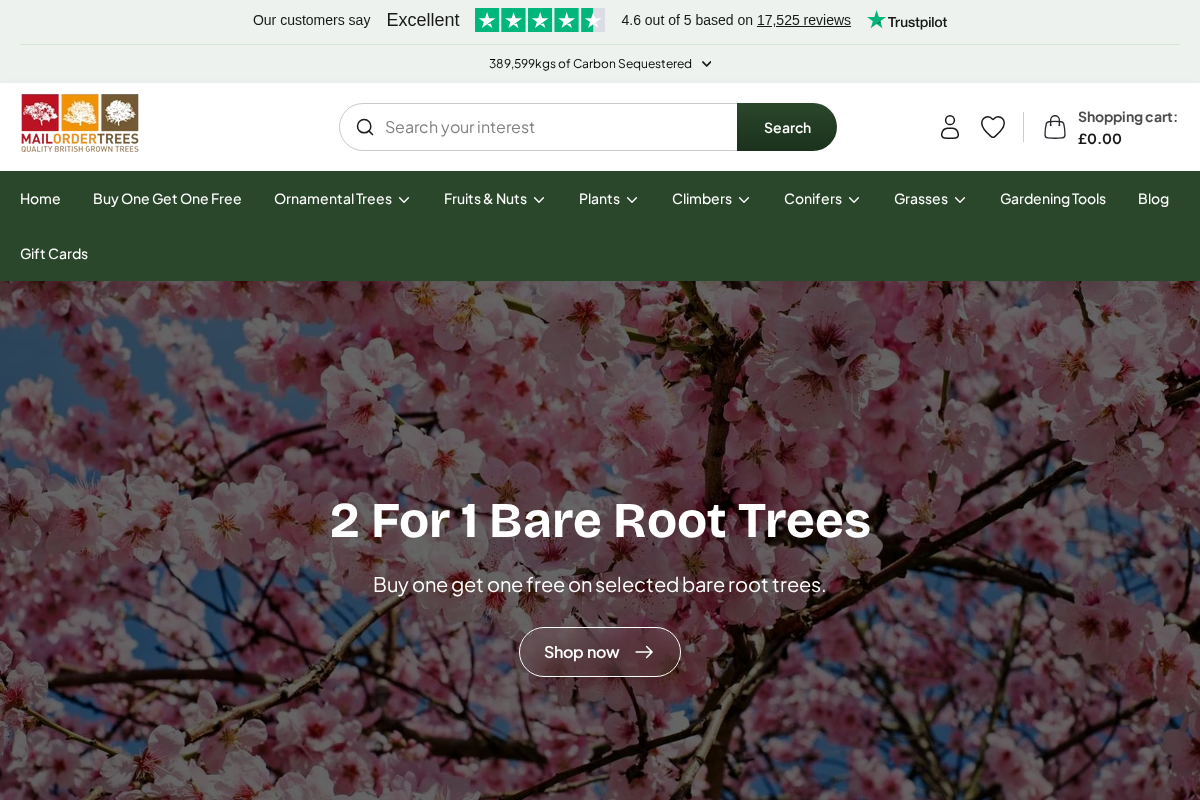Click the Shop now arrow icon
This screenshot has width=1200, height=800.
(644, 651)
